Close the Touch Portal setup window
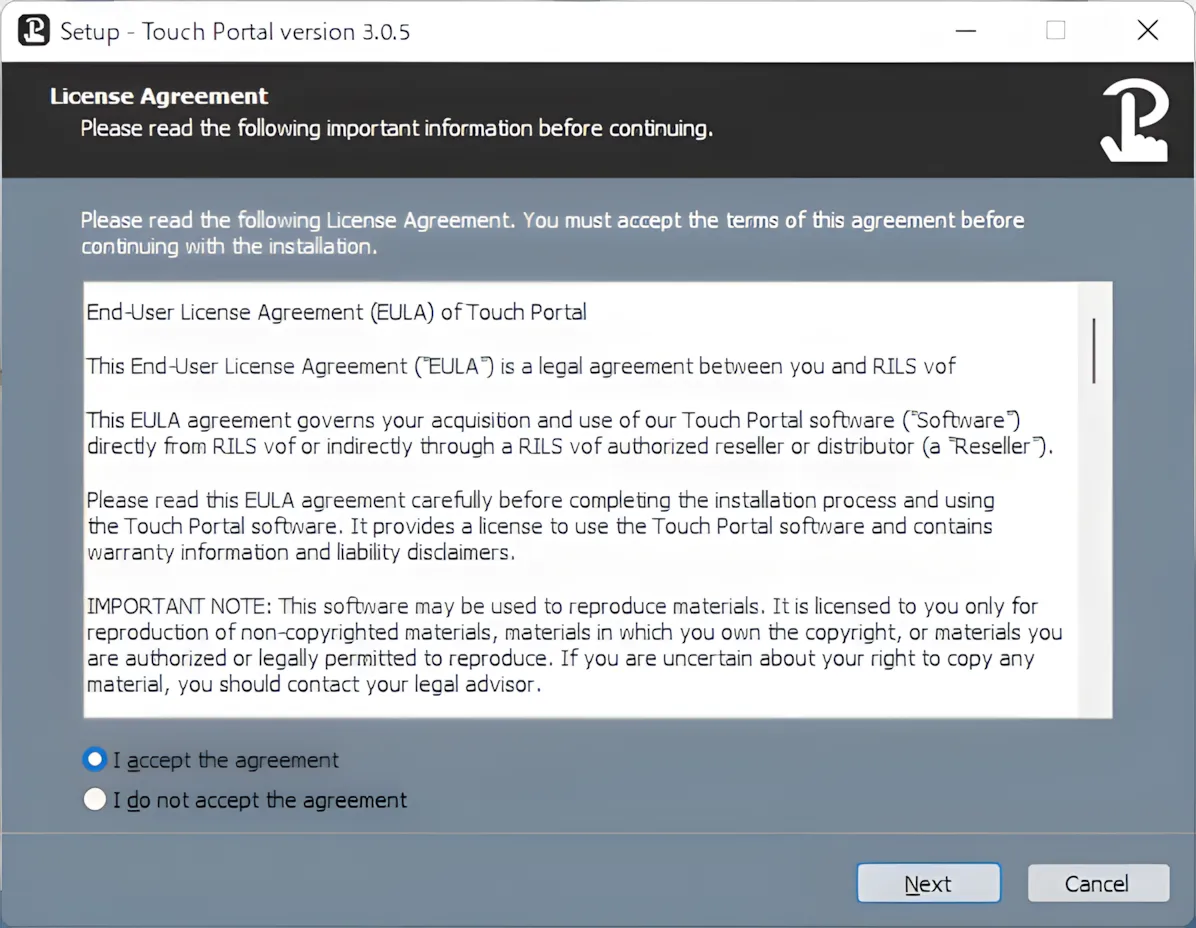Screen dimensions: 1196x928 click(x=1147, y=31)
